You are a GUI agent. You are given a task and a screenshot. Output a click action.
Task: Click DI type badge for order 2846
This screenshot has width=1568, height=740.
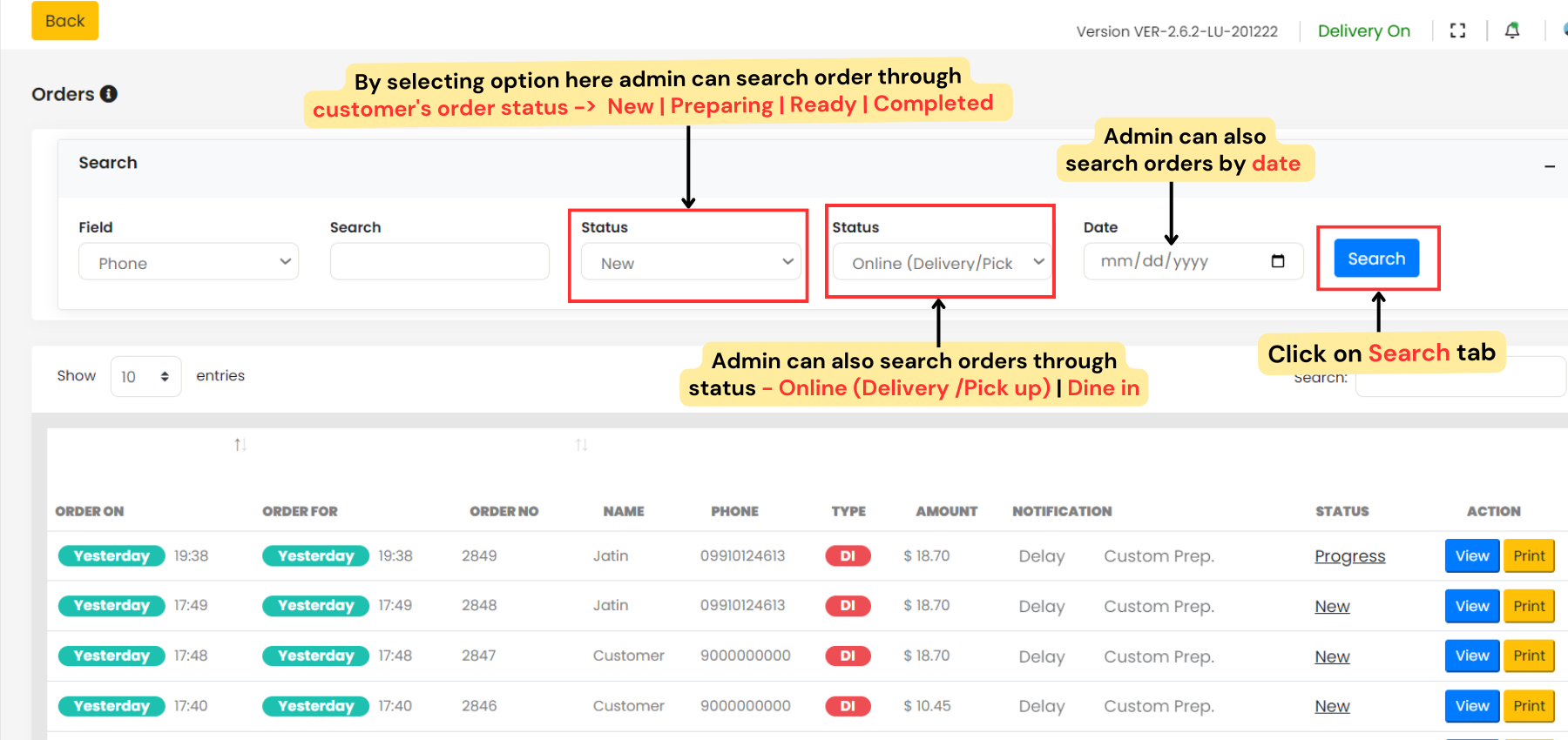click(x=848, y=706)
